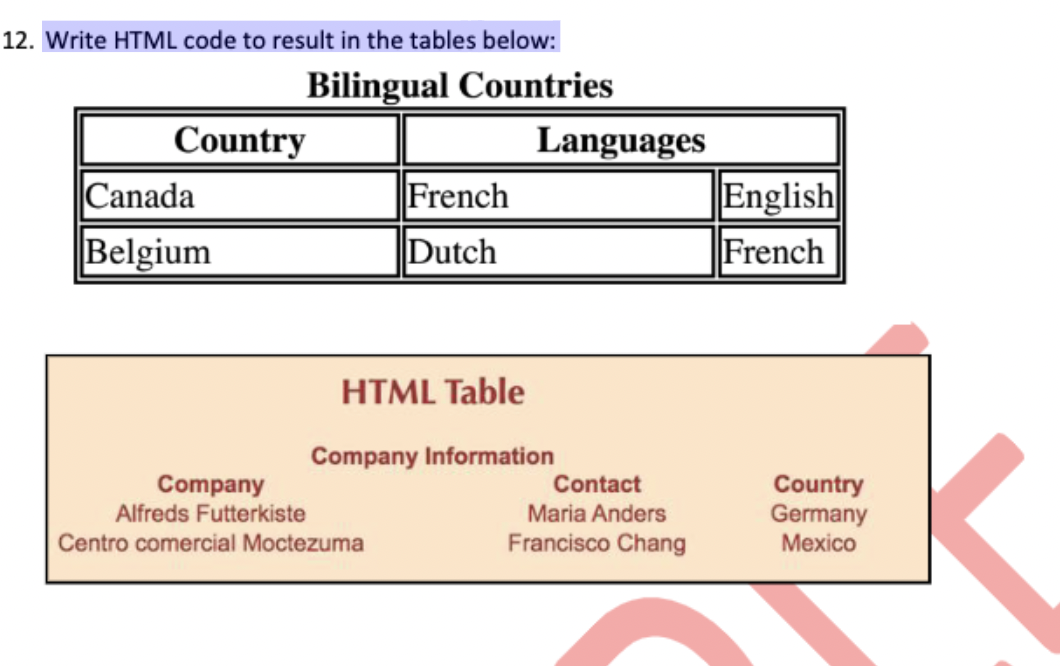This screenshot has height=666, width=1060.
Task: Select the "Company Information" caption text
Action: [432, 454]
